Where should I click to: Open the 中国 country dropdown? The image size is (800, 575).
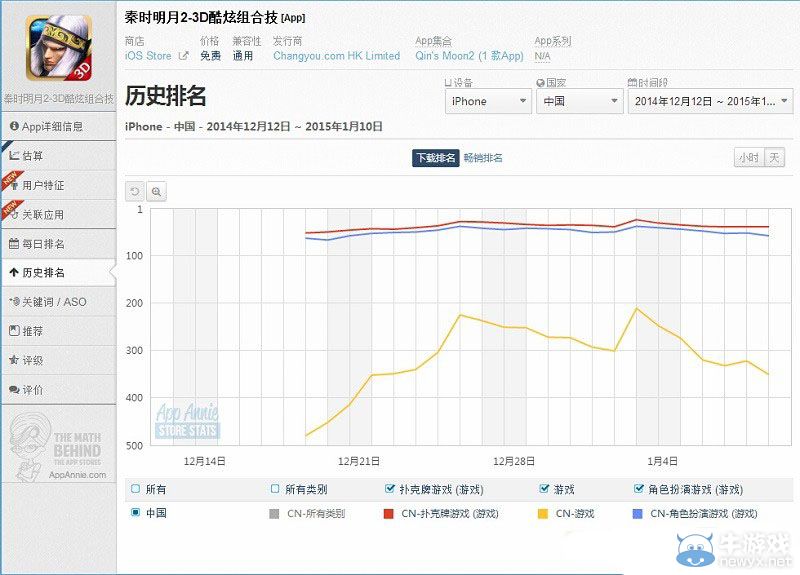580,101
